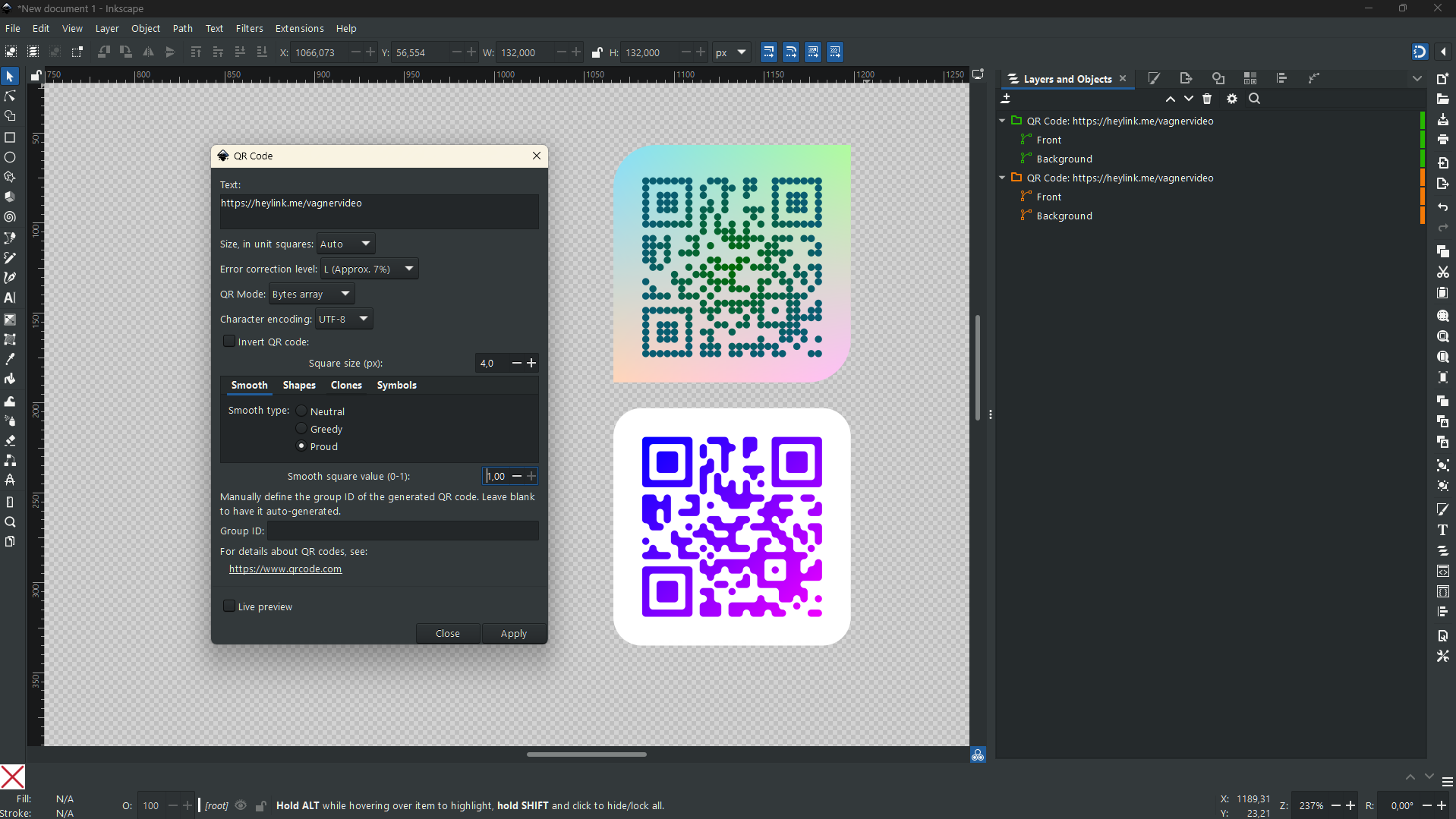Raise selection to top
The image size is (1456, 819).
[196, 52]
